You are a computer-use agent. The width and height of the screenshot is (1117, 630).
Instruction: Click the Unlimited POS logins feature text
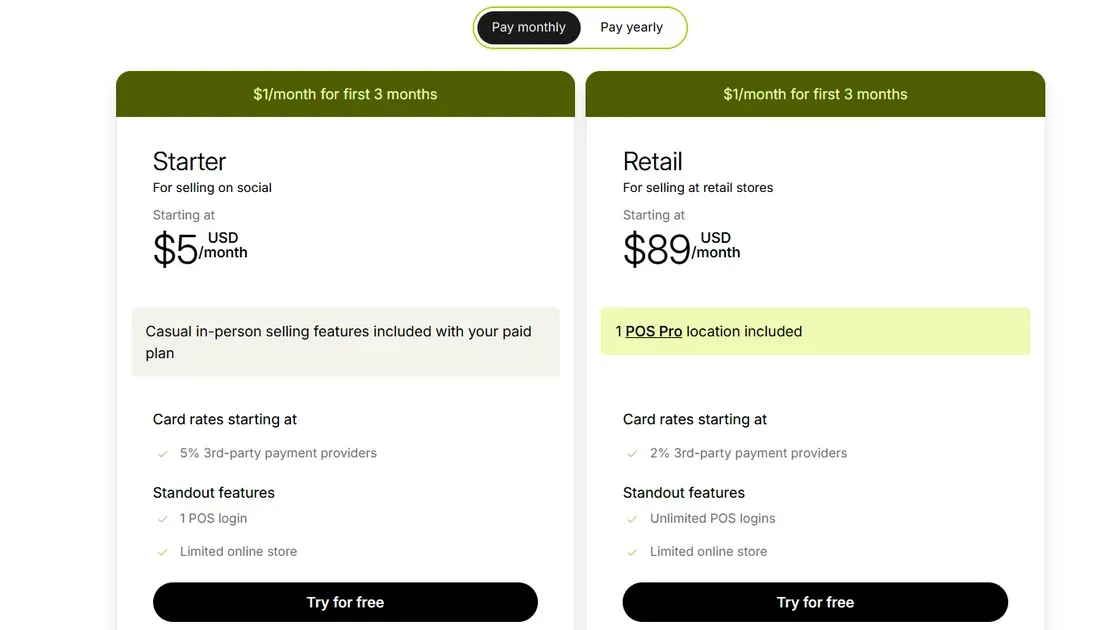[x=712, y=518]
